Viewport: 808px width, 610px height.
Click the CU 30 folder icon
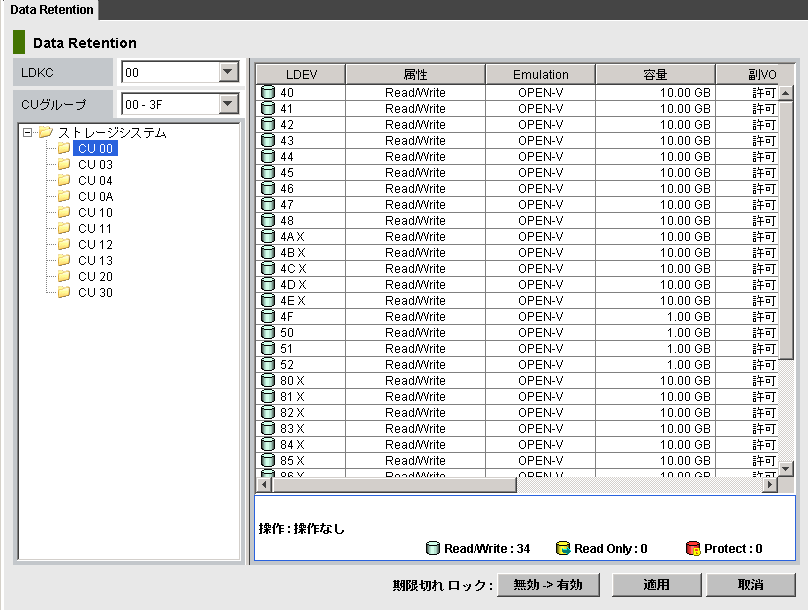(x=64, y=292)
